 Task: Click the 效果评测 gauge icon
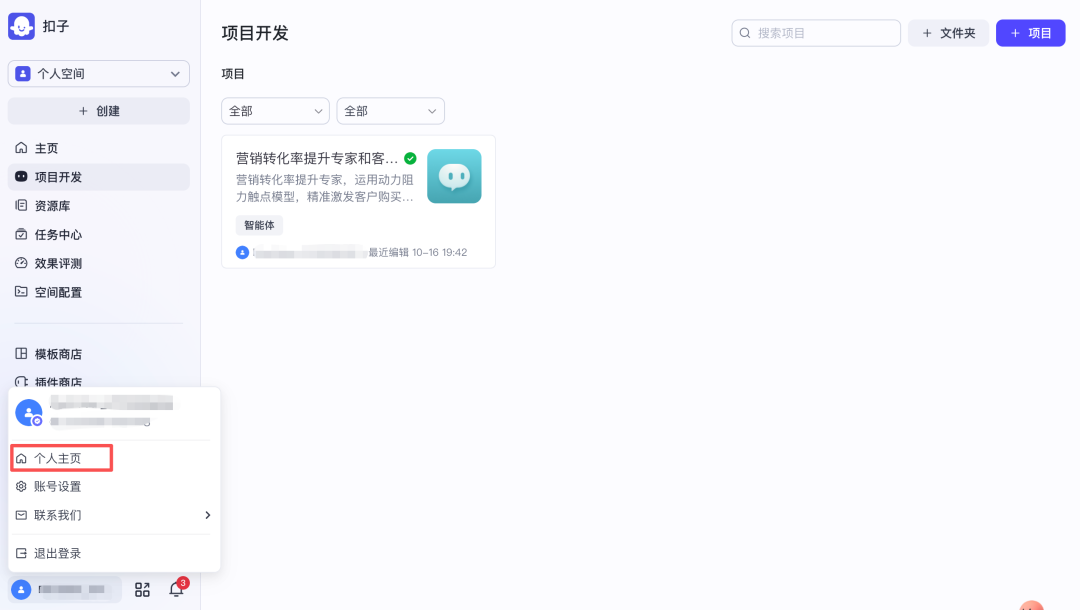click(21, 263)
